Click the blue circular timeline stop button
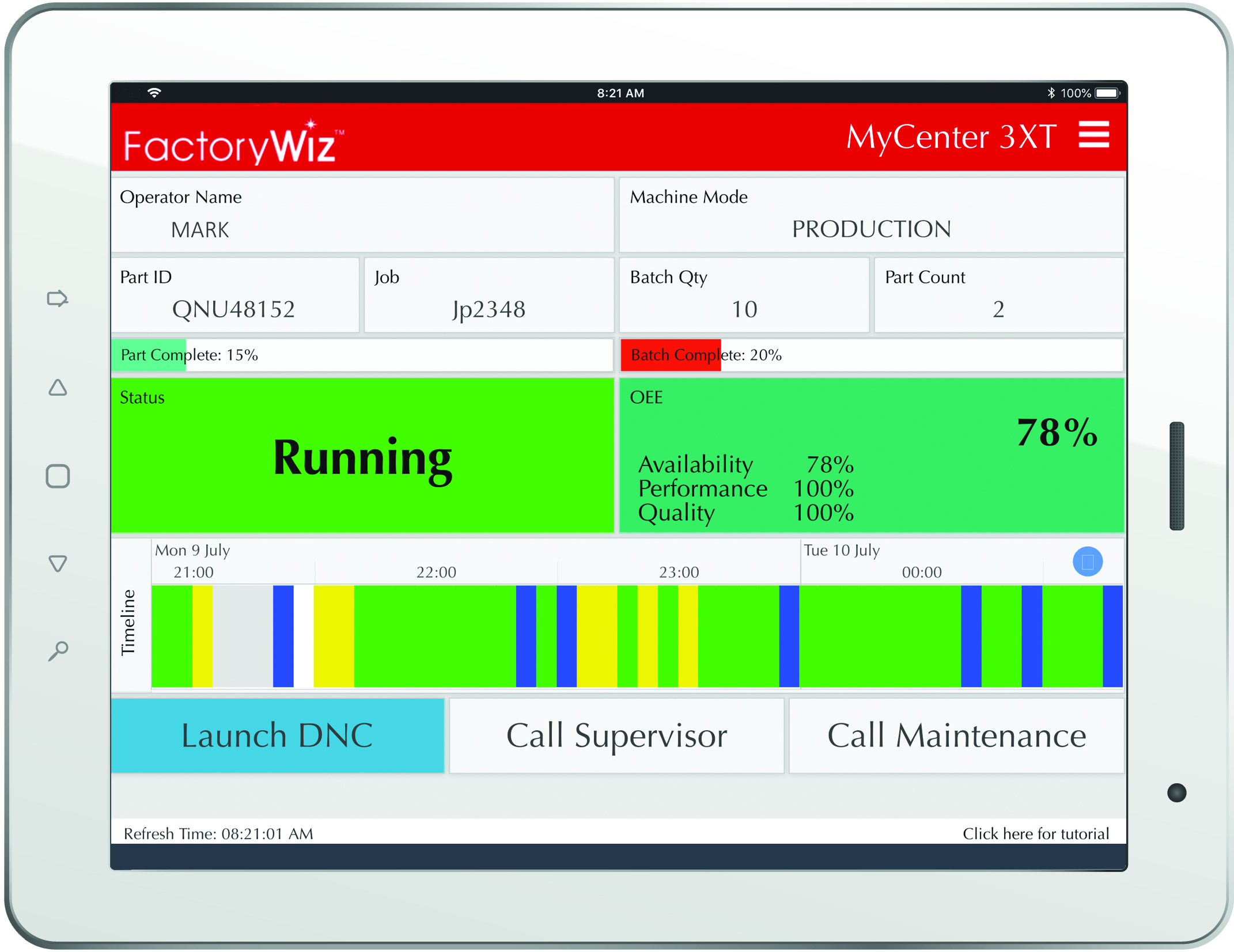Image resolution: width=1234 pixels, height=952 pixels. point(1087,561)
